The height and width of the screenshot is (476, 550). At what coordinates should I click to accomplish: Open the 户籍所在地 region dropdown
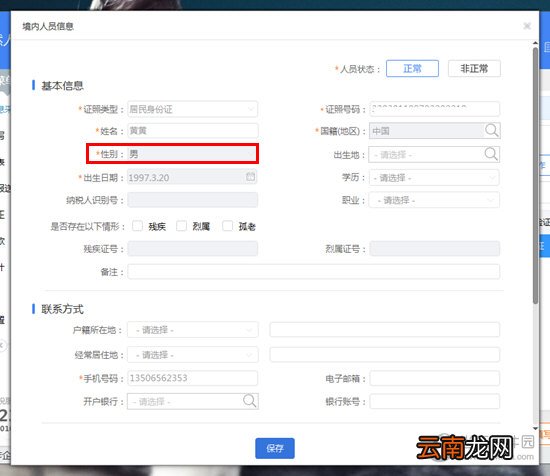(x=193, y=330)
